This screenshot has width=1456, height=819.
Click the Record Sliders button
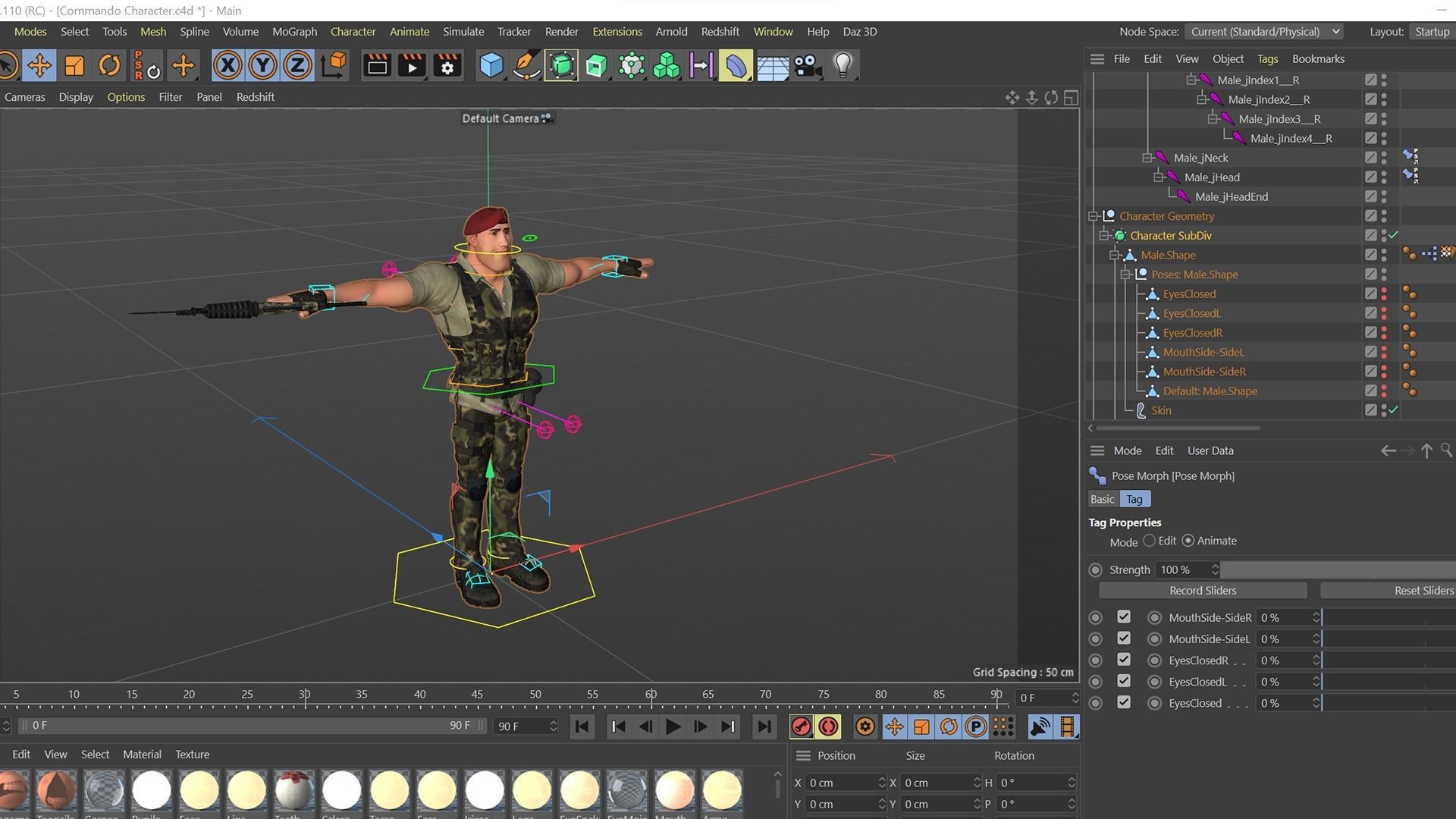coord(1202,590)
